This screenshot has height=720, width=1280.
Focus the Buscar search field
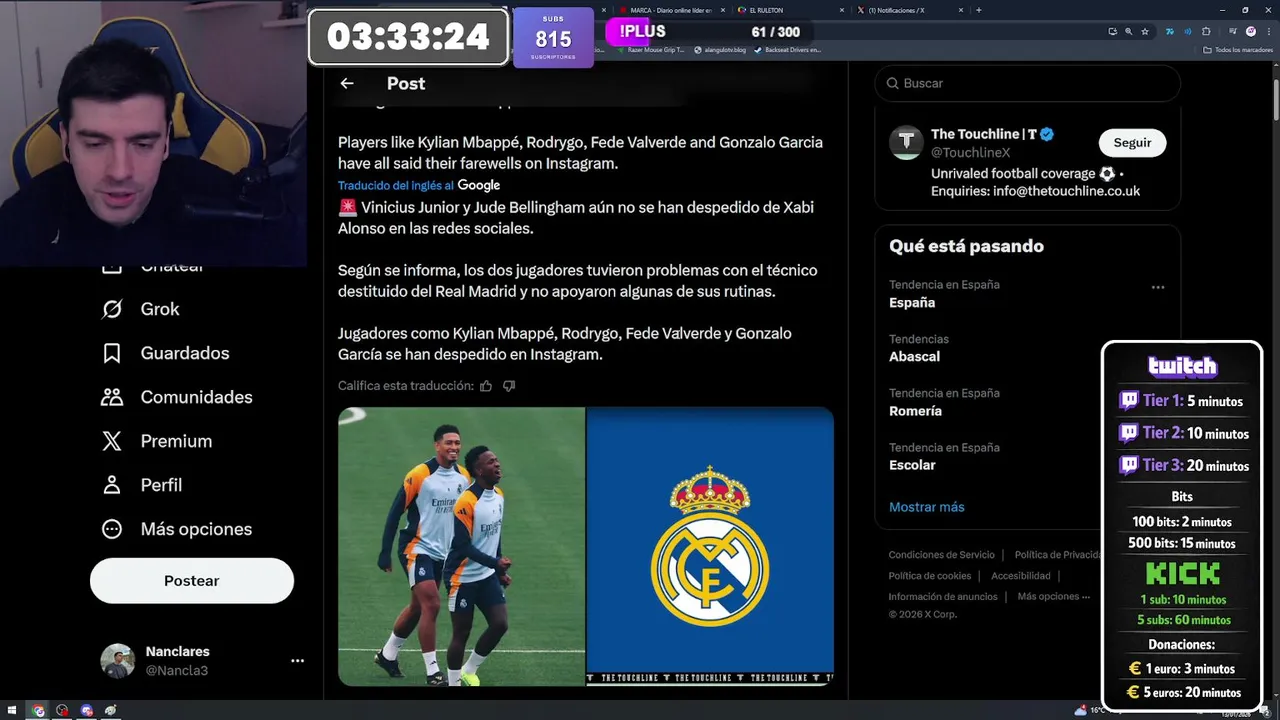(1028, 83)
